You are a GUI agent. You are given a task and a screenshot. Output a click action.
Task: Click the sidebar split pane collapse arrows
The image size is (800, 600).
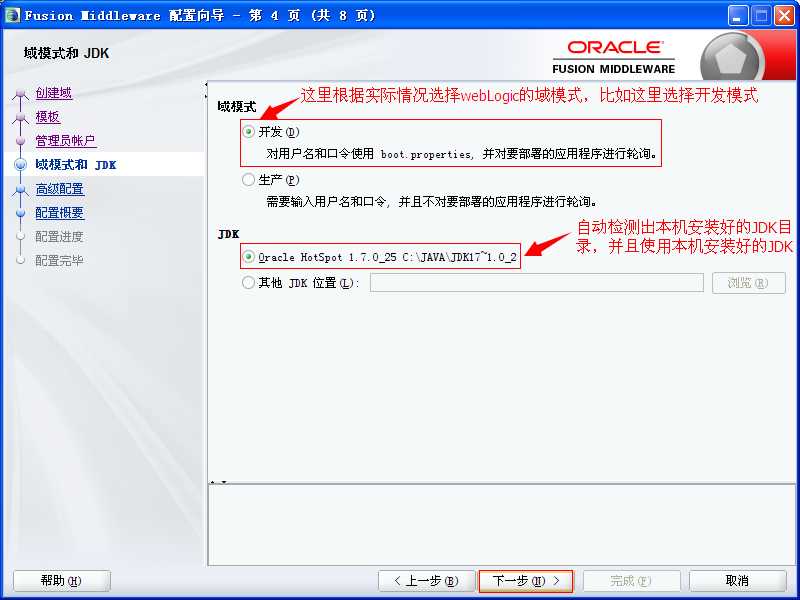[206, 90]
